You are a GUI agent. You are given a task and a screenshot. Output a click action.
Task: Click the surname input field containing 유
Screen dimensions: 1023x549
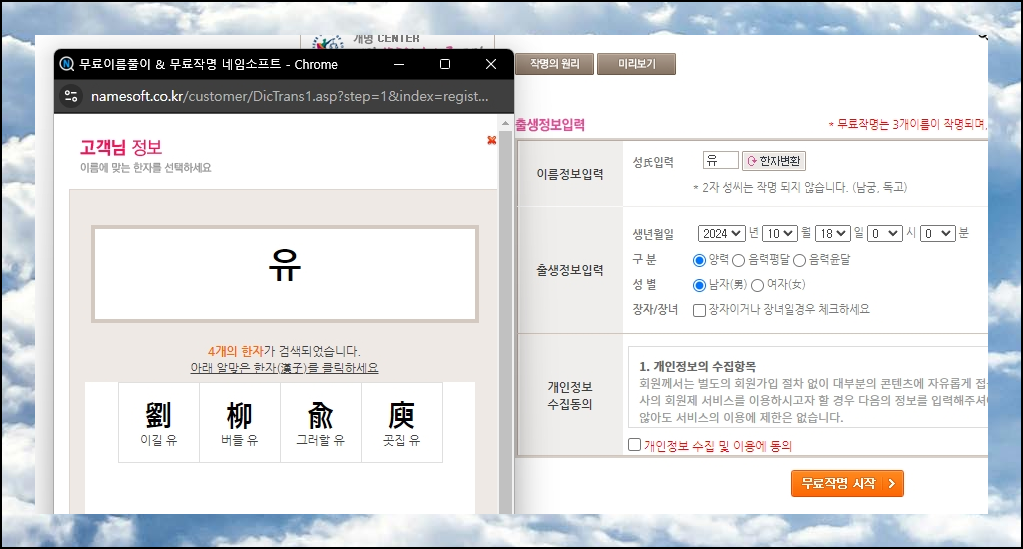pos(720,160)
